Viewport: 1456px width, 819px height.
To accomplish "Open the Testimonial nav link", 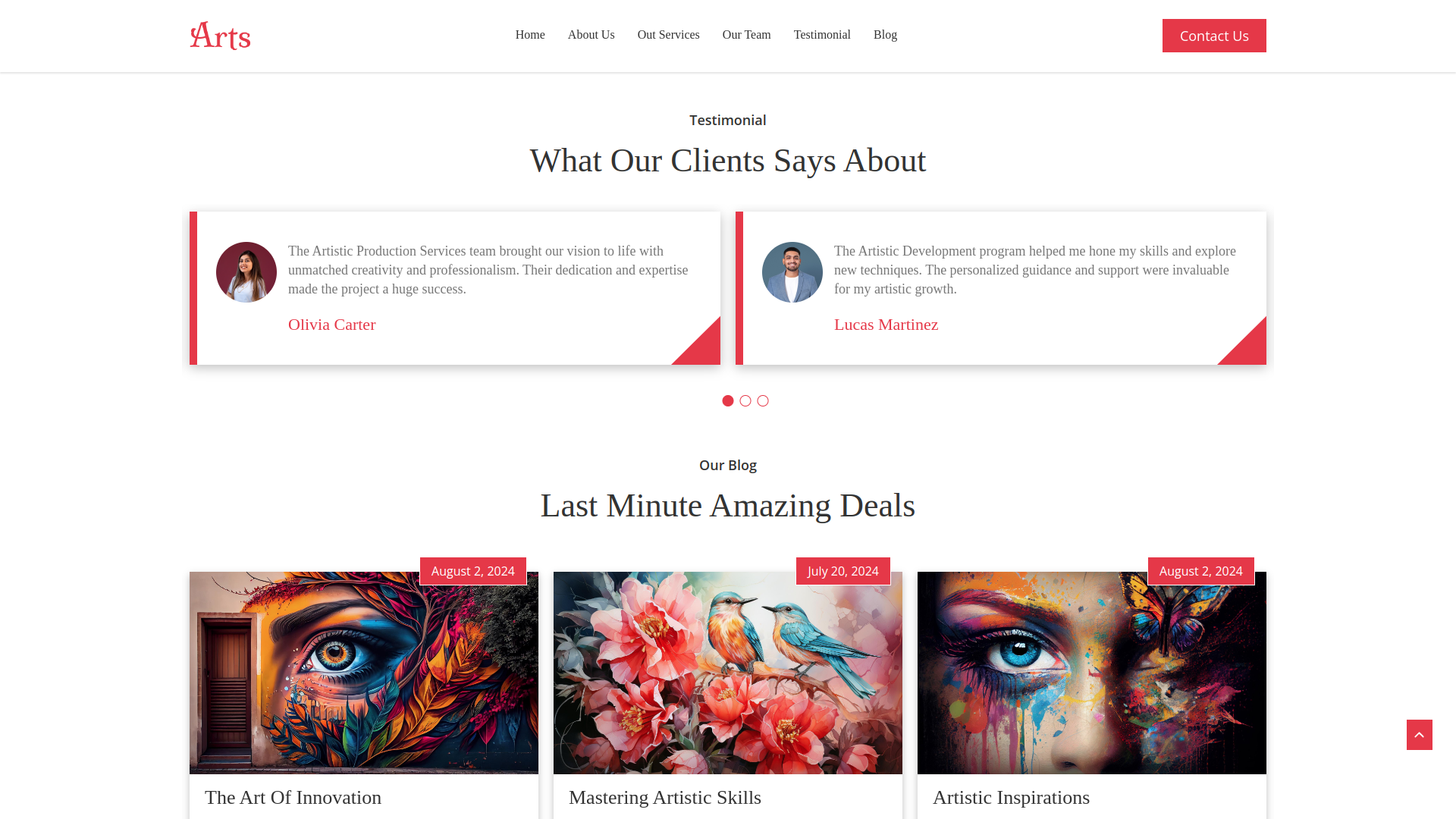I will [822, 35].
